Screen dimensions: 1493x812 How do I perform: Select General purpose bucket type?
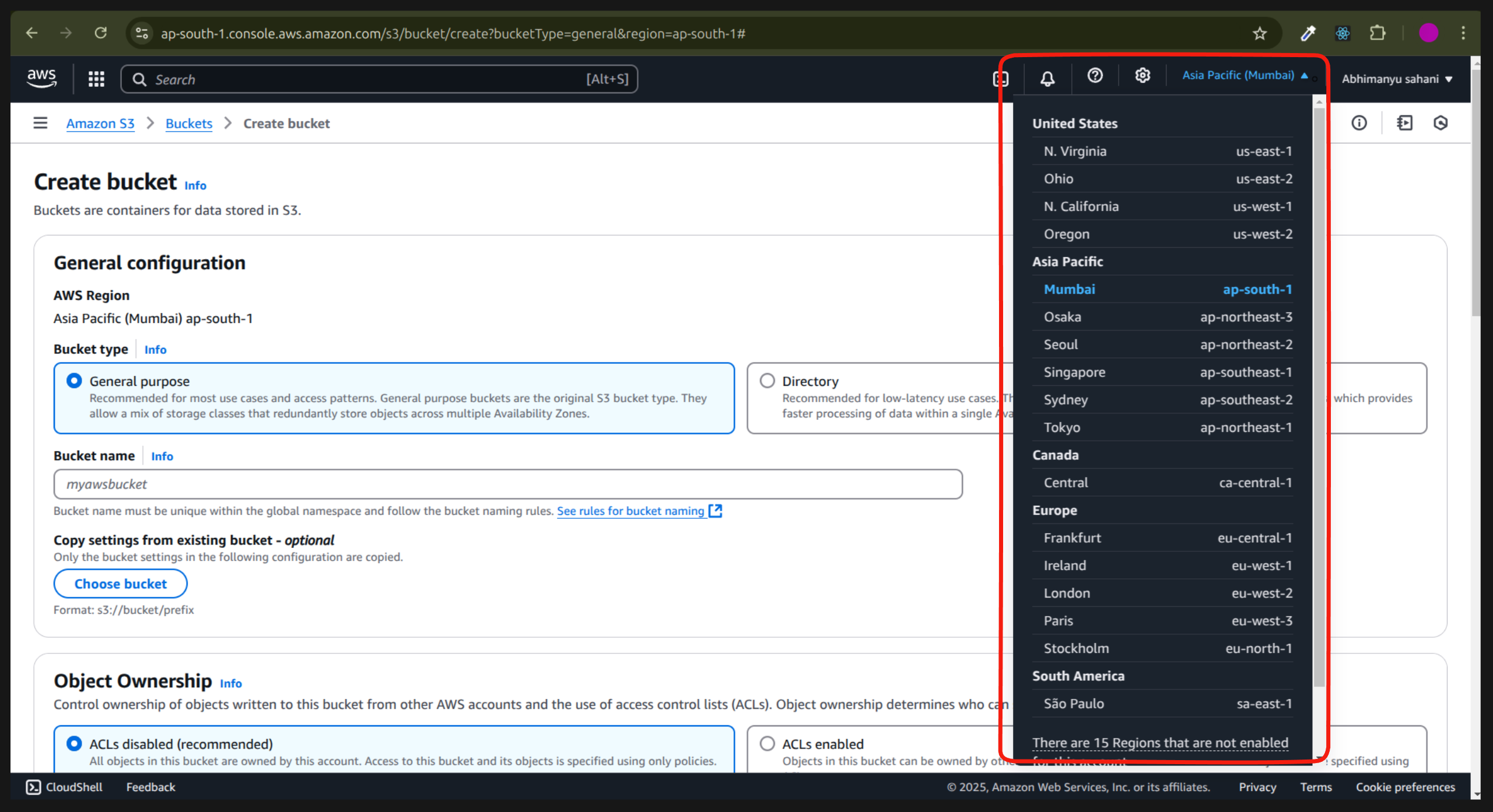point(74,381)
